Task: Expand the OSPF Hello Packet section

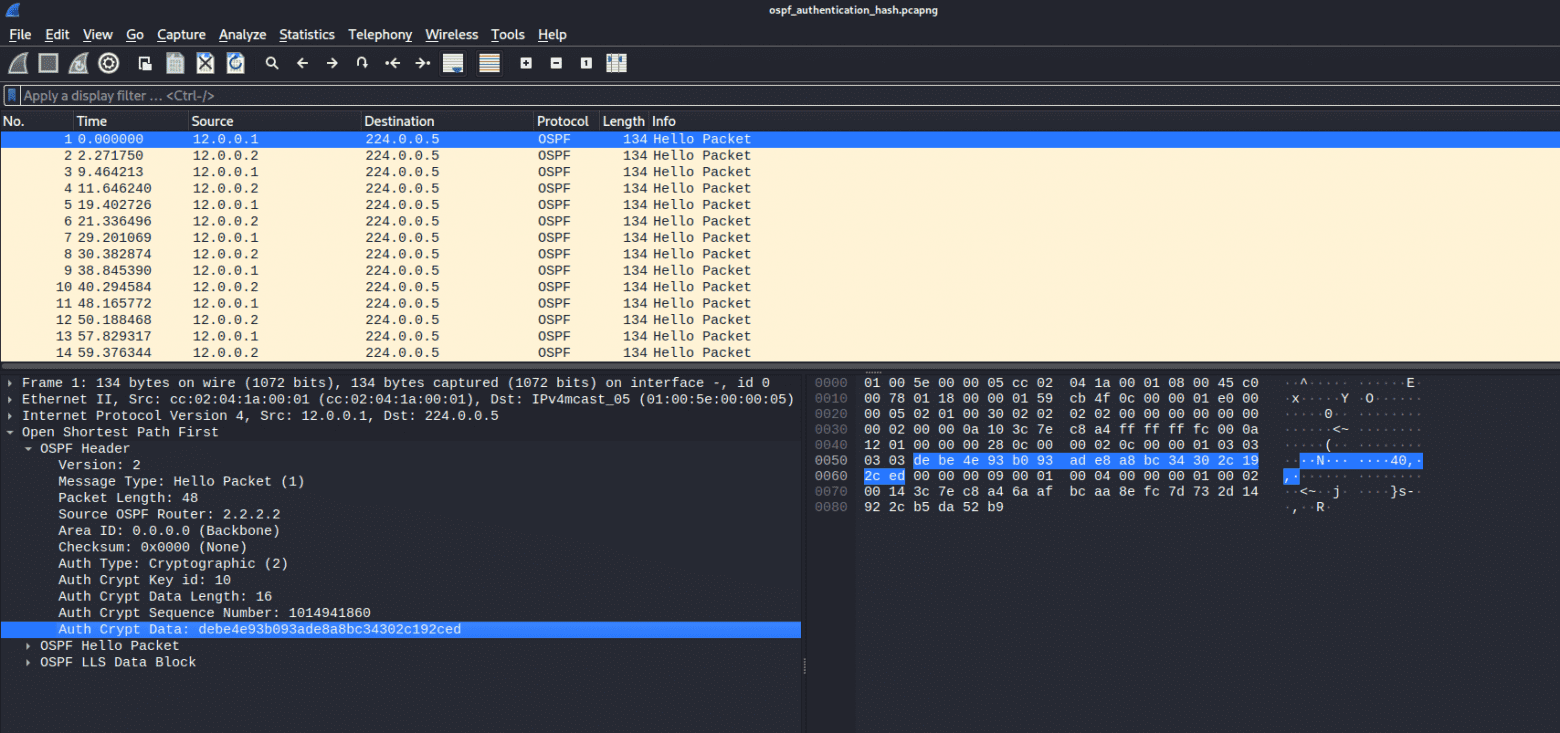Action: (x=28, y=646)
